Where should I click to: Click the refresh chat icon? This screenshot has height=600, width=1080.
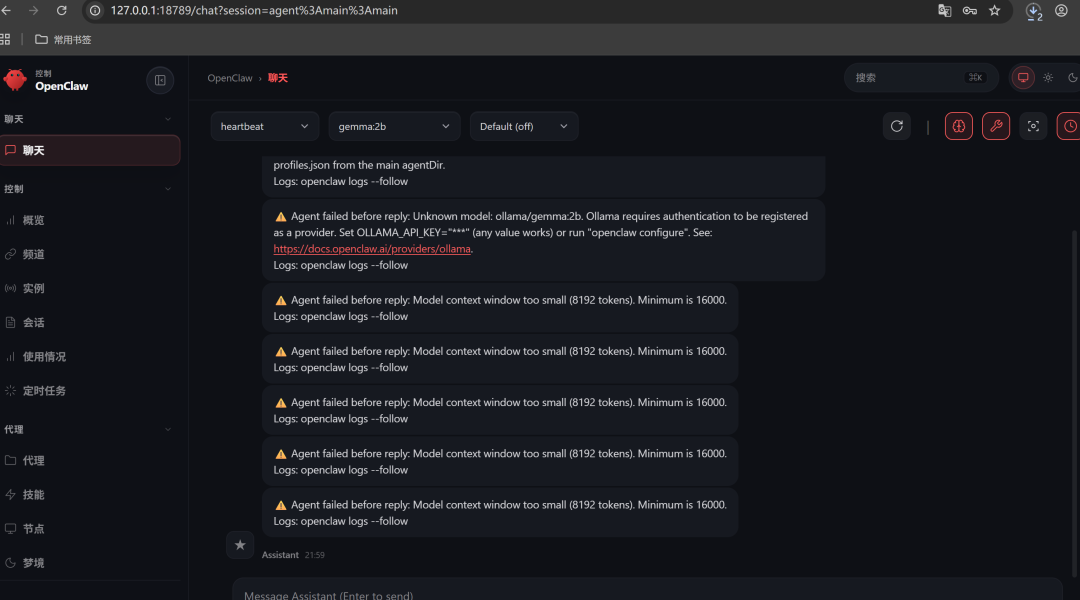point(896,126)
